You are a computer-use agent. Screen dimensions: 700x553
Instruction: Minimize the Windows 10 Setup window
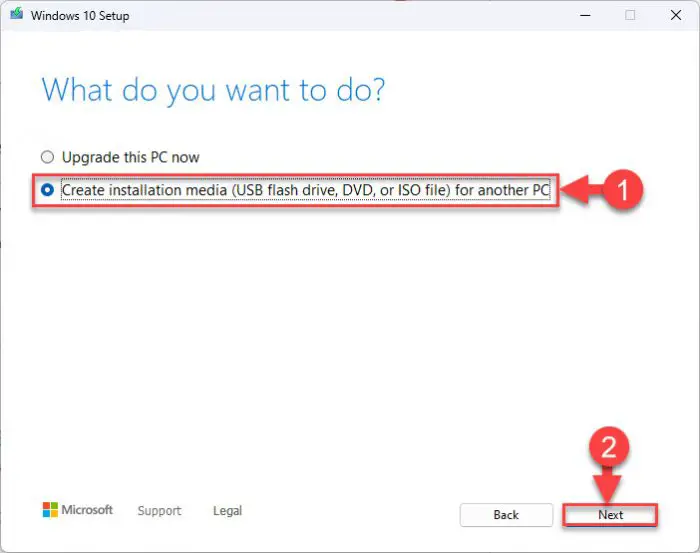585,15
